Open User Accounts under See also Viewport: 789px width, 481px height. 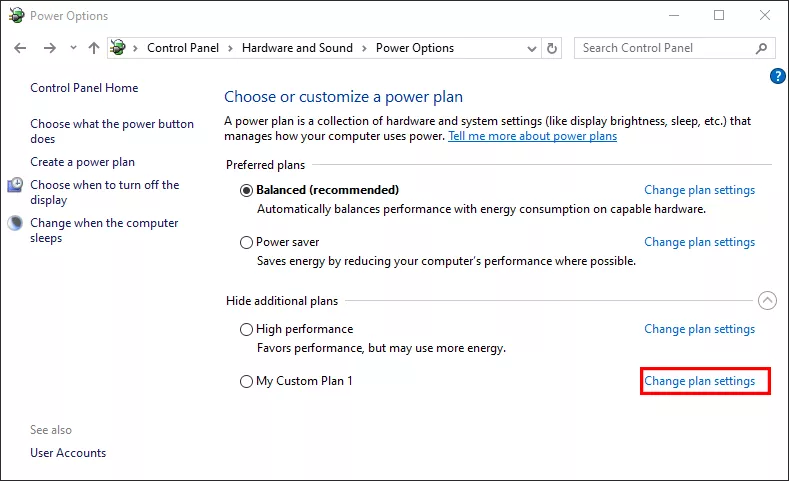point(68,453)
